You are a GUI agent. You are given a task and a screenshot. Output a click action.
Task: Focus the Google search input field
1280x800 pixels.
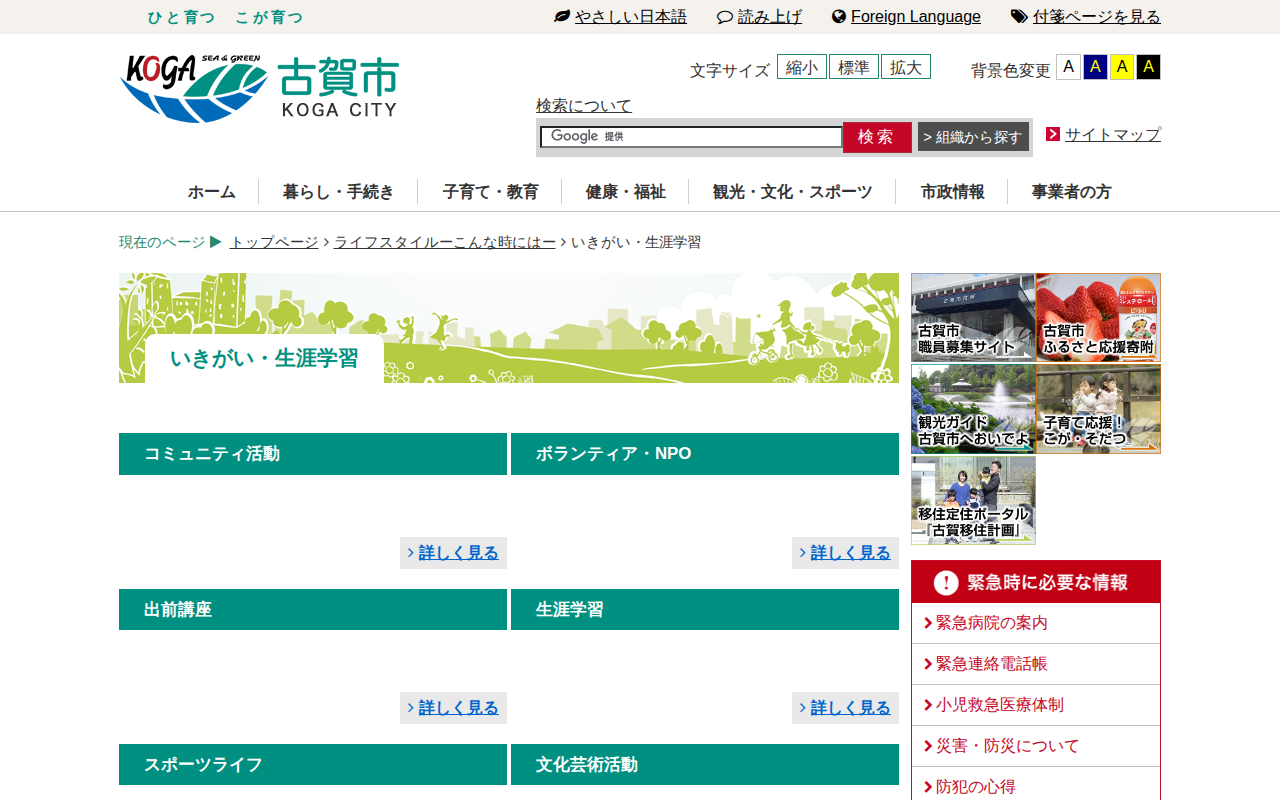[x=691, y=137]
